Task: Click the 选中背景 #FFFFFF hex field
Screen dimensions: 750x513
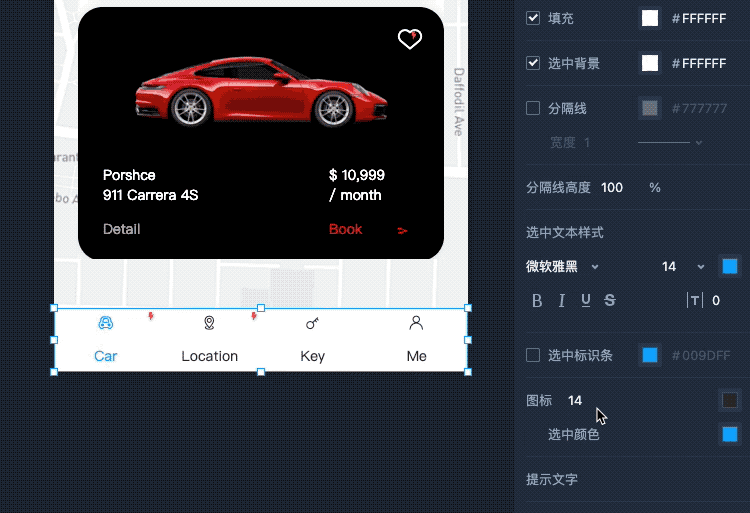Action: [x=699, y=63]
